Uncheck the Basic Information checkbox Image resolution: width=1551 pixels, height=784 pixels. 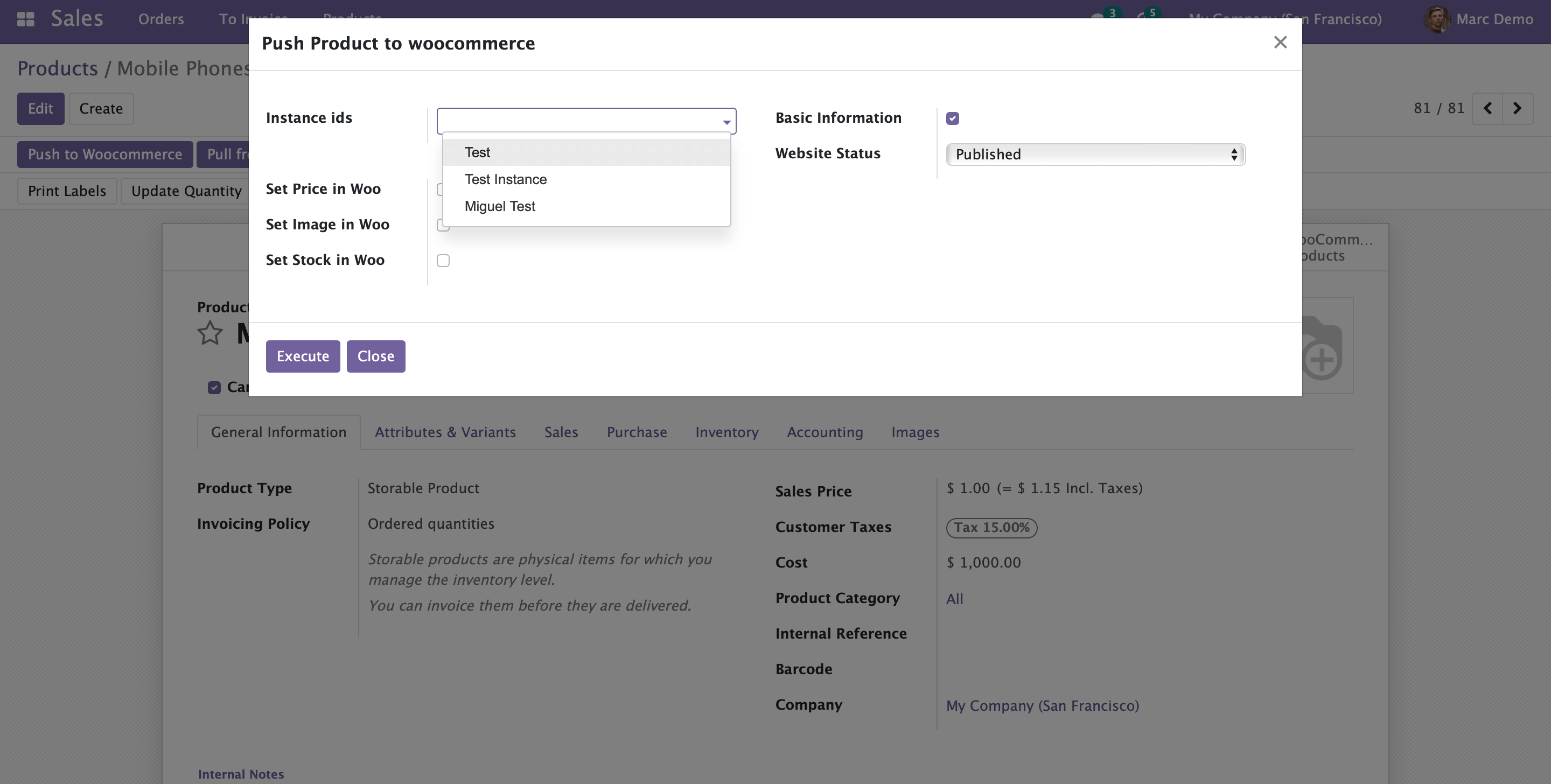pos(953,118)
